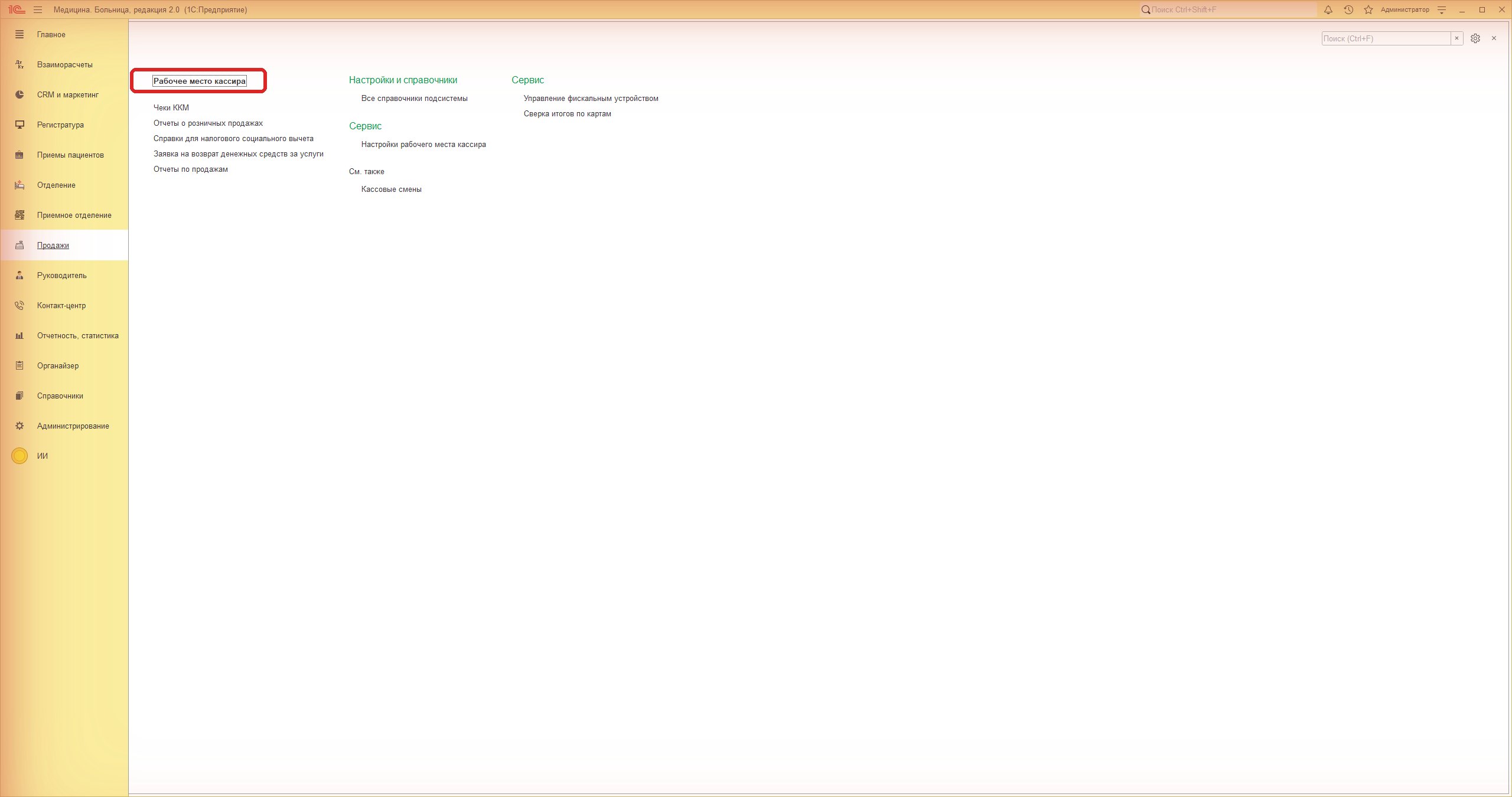Open the Регистратура section

pos(64,125)
